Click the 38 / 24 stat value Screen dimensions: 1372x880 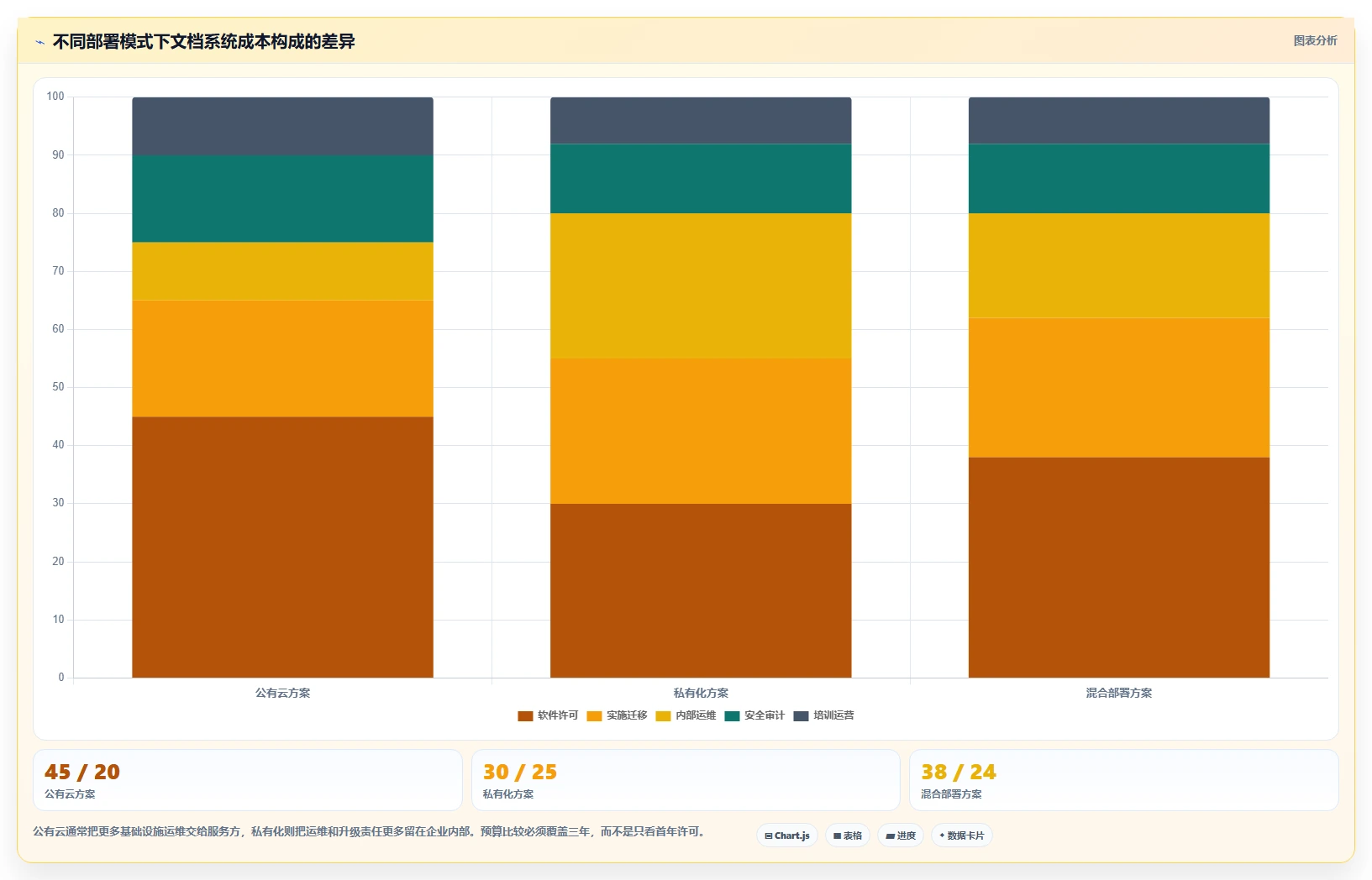[x=959, y=772]
